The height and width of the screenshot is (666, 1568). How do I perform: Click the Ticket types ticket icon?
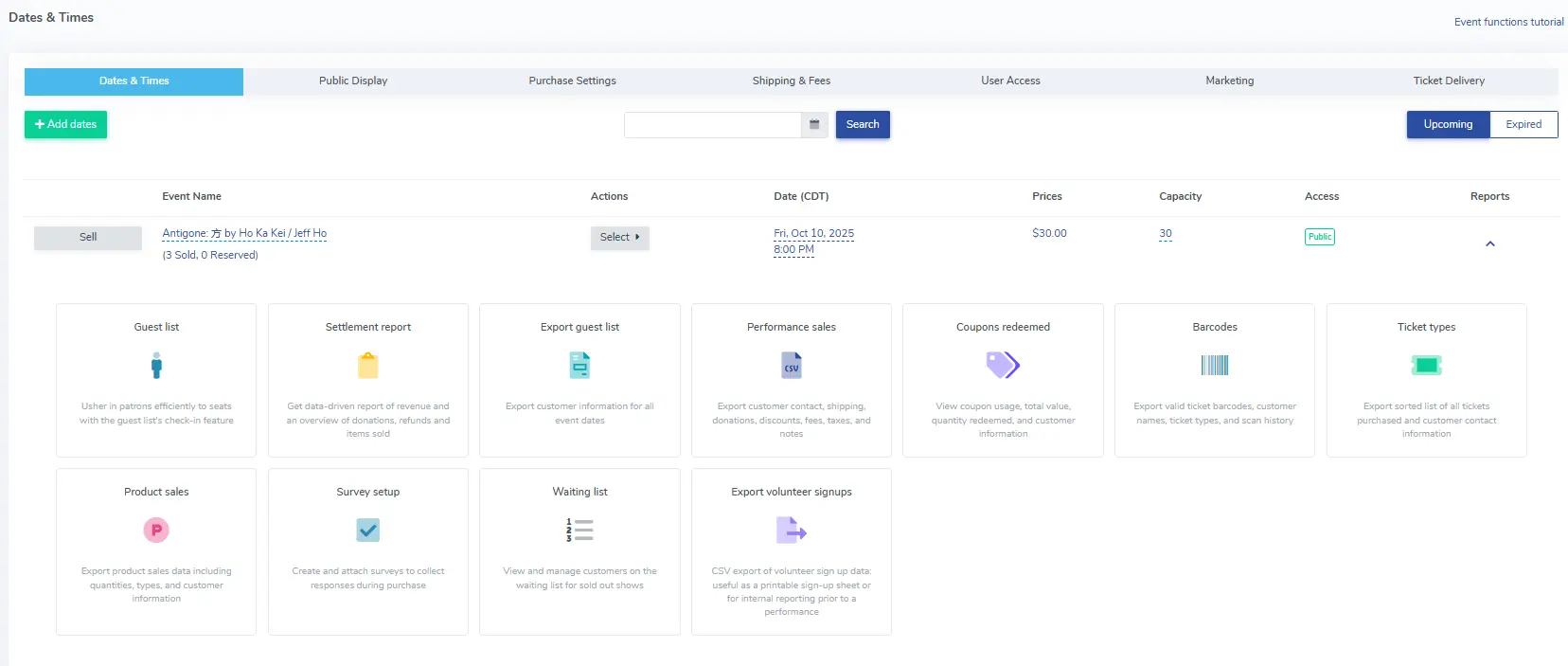coord(1426,365)
